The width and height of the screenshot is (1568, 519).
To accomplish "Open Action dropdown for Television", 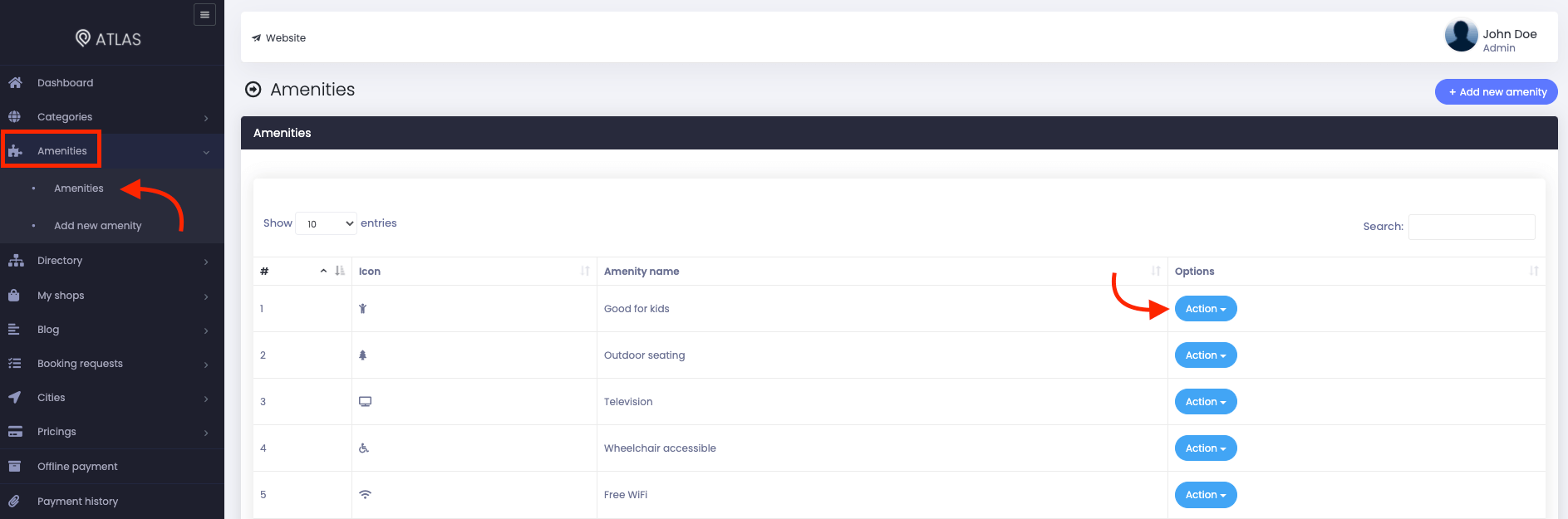I will 1206,402.
